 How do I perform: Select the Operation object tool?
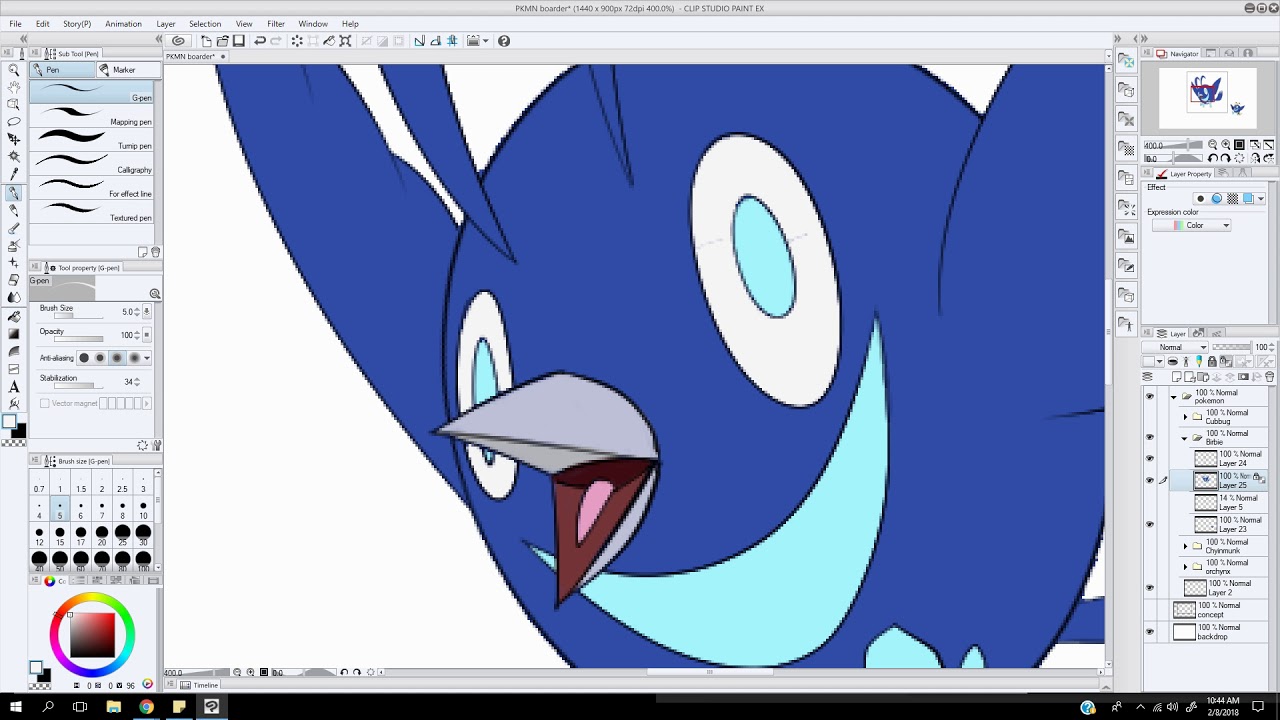14,104
